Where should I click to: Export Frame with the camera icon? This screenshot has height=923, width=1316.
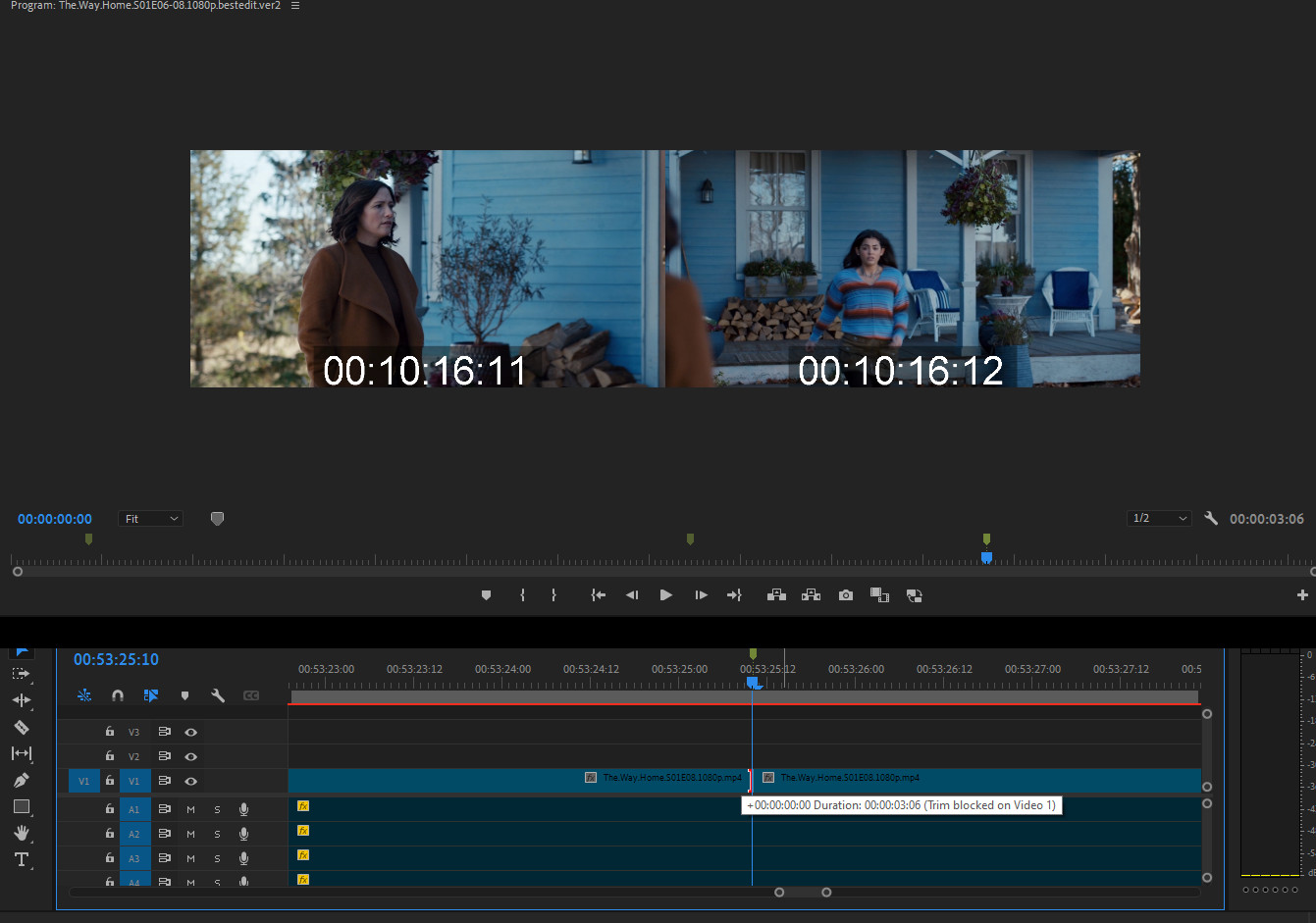[x=846, y=595]
